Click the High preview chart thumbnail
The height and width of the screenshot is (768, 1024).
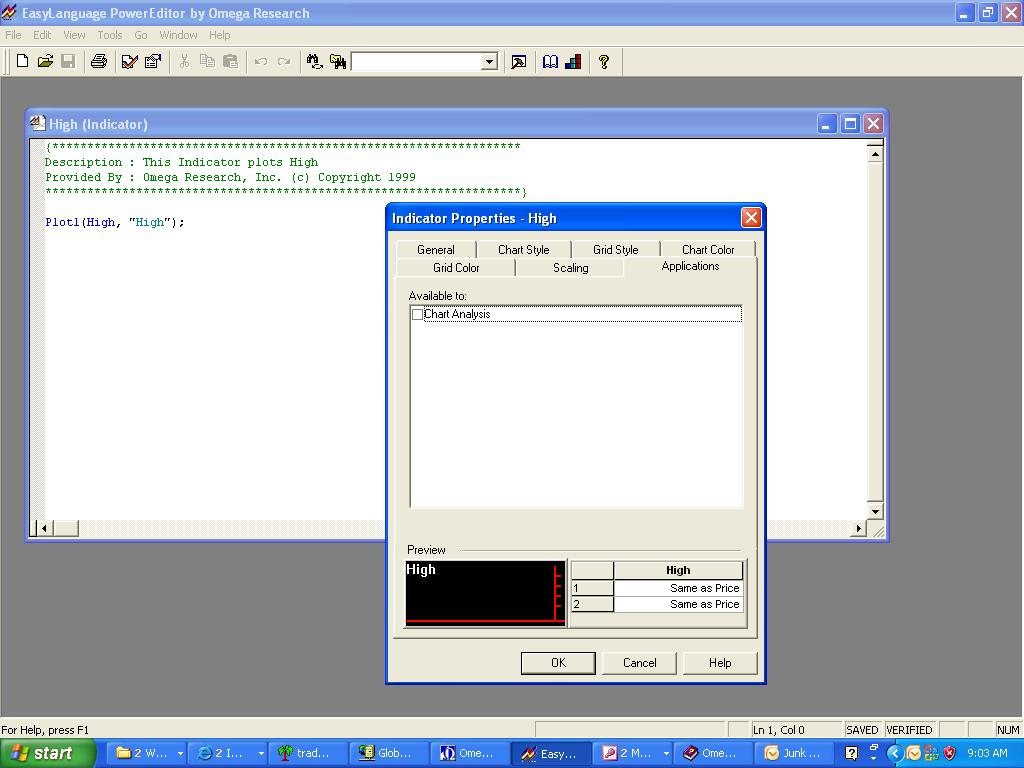485,593
